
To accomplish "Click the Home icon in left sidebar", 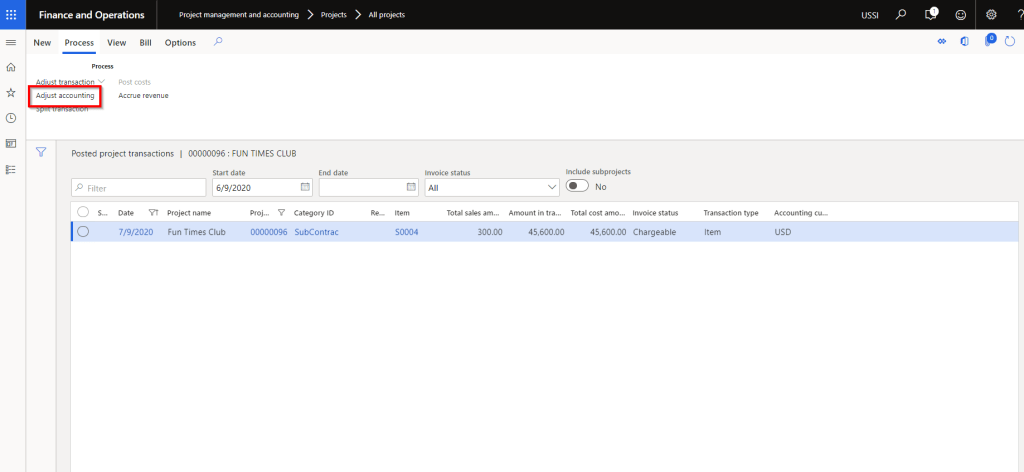I will coord(11,67).
